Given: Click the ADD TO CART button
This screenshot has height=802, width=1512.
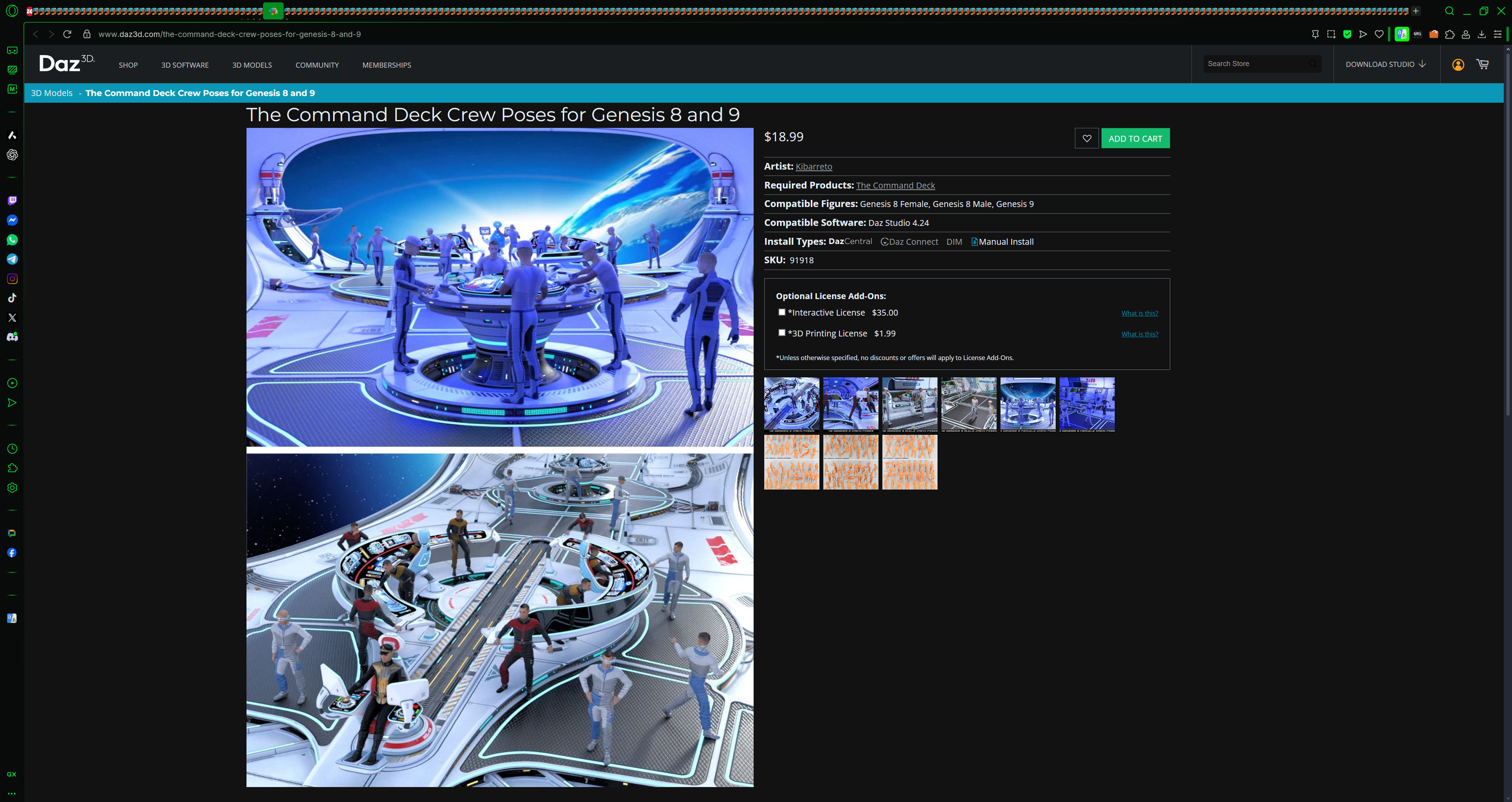Looking at the screenshot, I should [1135, 139].
